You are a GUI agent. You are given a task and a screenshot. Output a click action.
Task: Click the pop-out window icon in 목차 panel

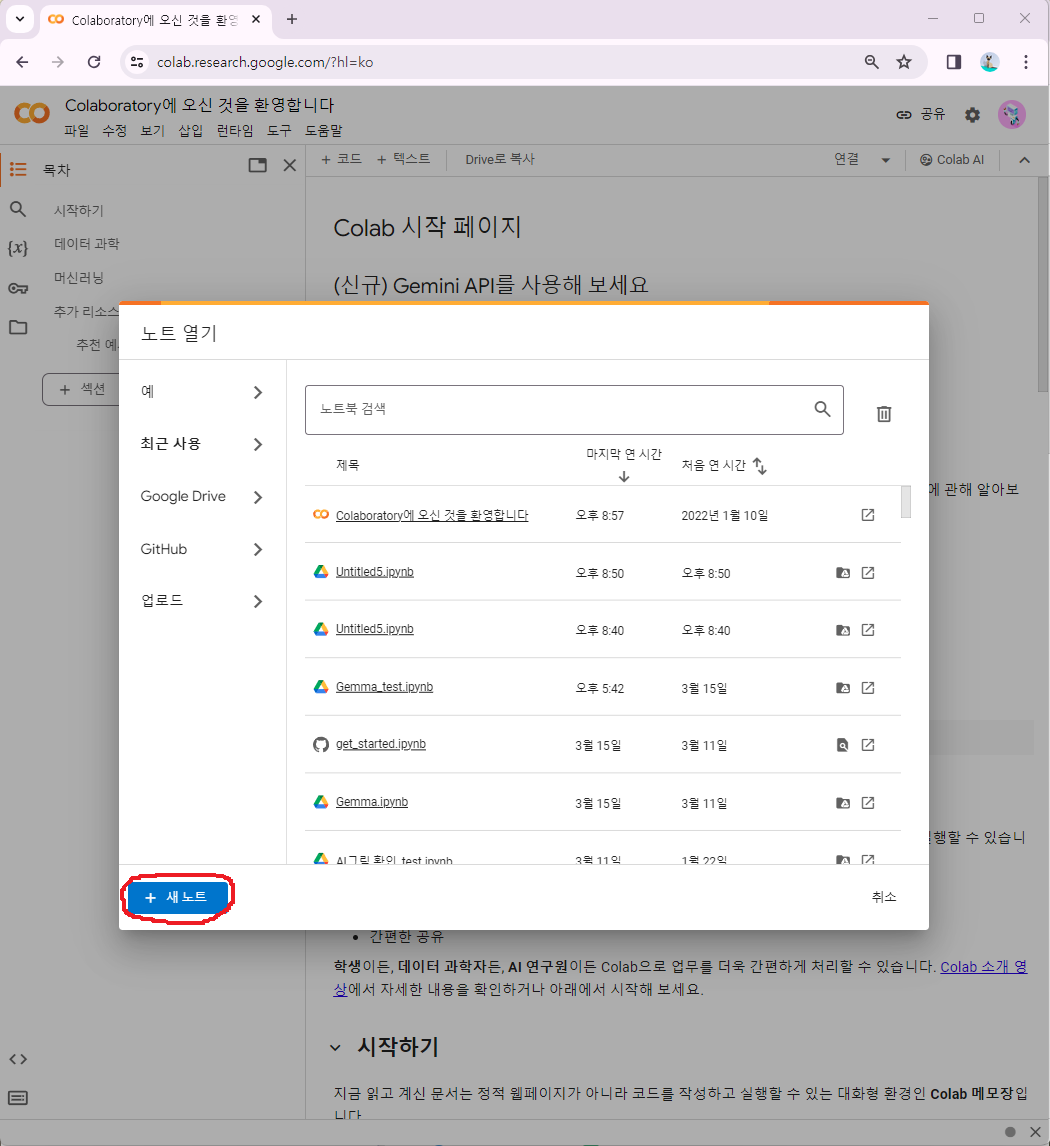257,165
